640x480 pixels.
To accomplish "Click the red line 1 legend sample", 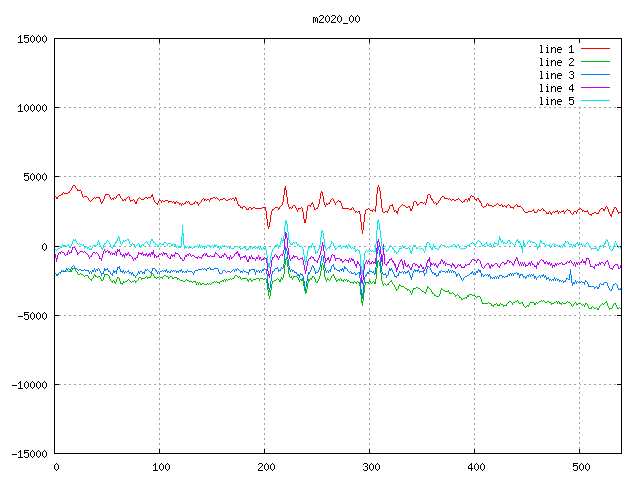I will 595,49.
